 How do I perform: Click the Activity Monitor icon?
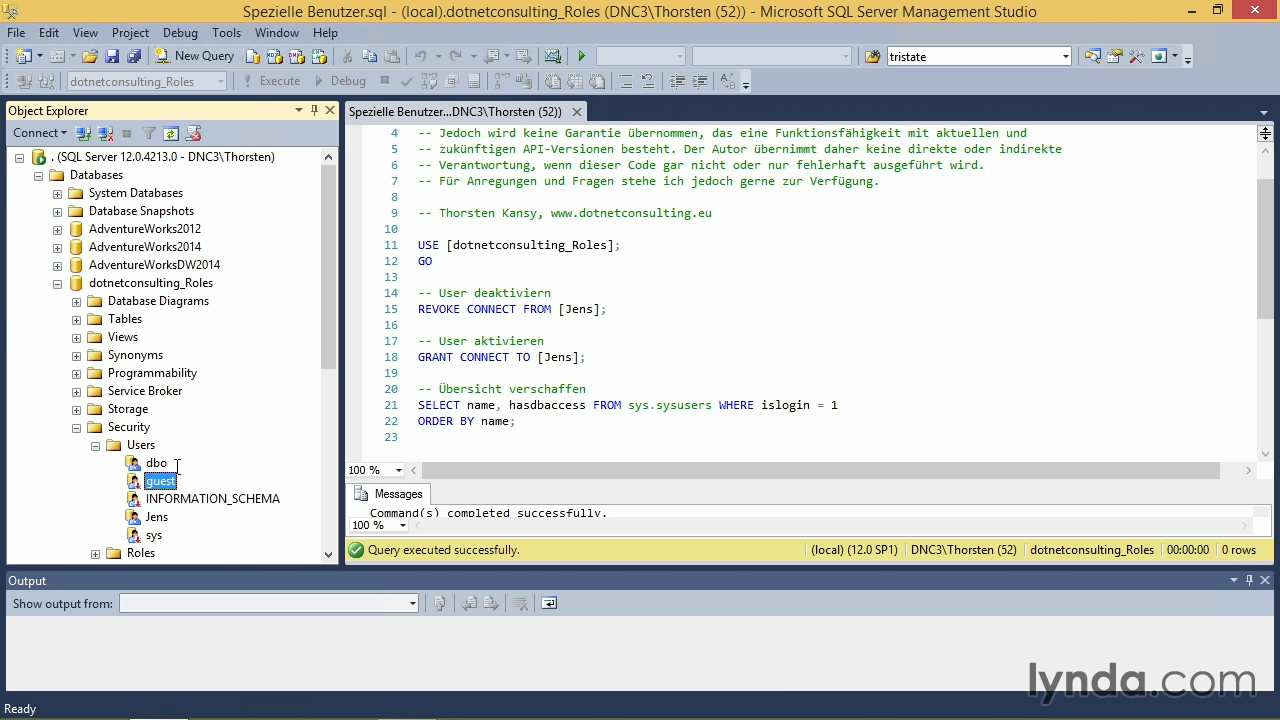552,56
